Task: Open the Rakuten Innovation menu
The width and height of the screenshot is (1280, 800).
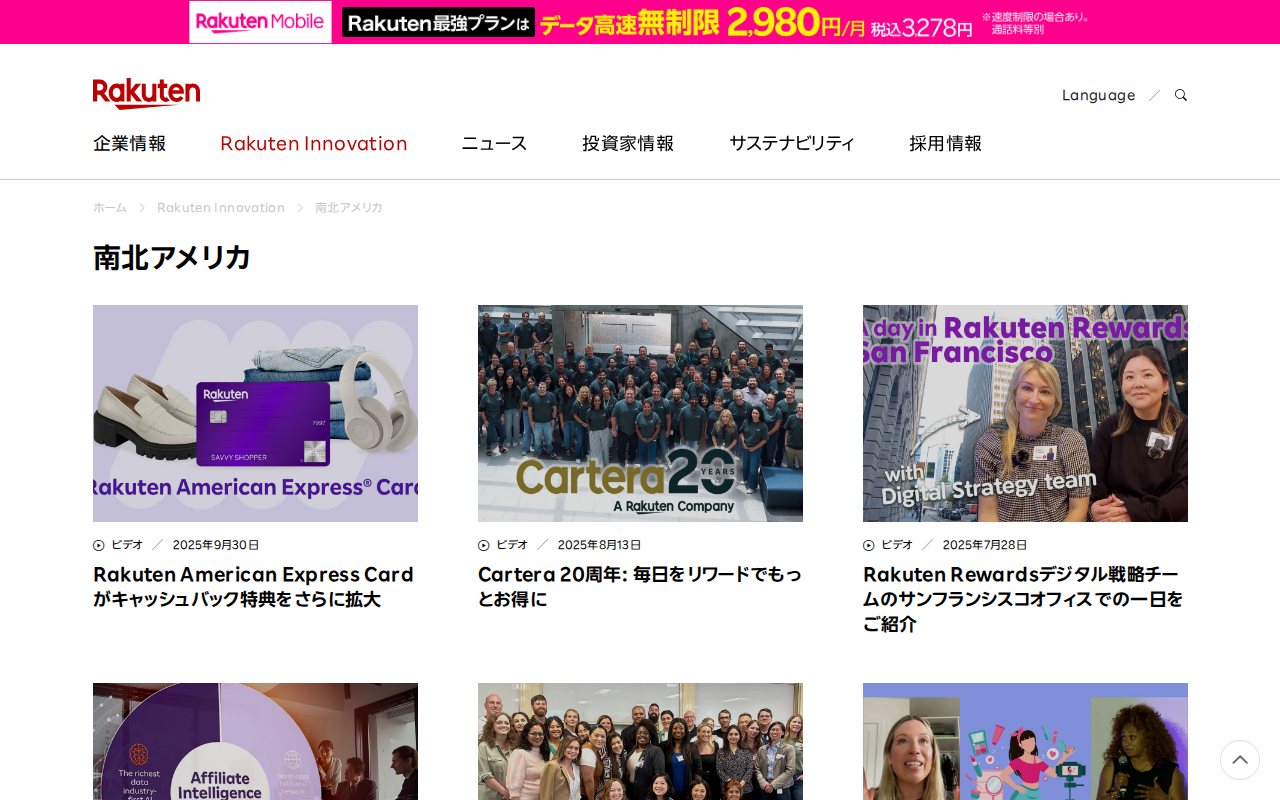Action: pos(314,143)
